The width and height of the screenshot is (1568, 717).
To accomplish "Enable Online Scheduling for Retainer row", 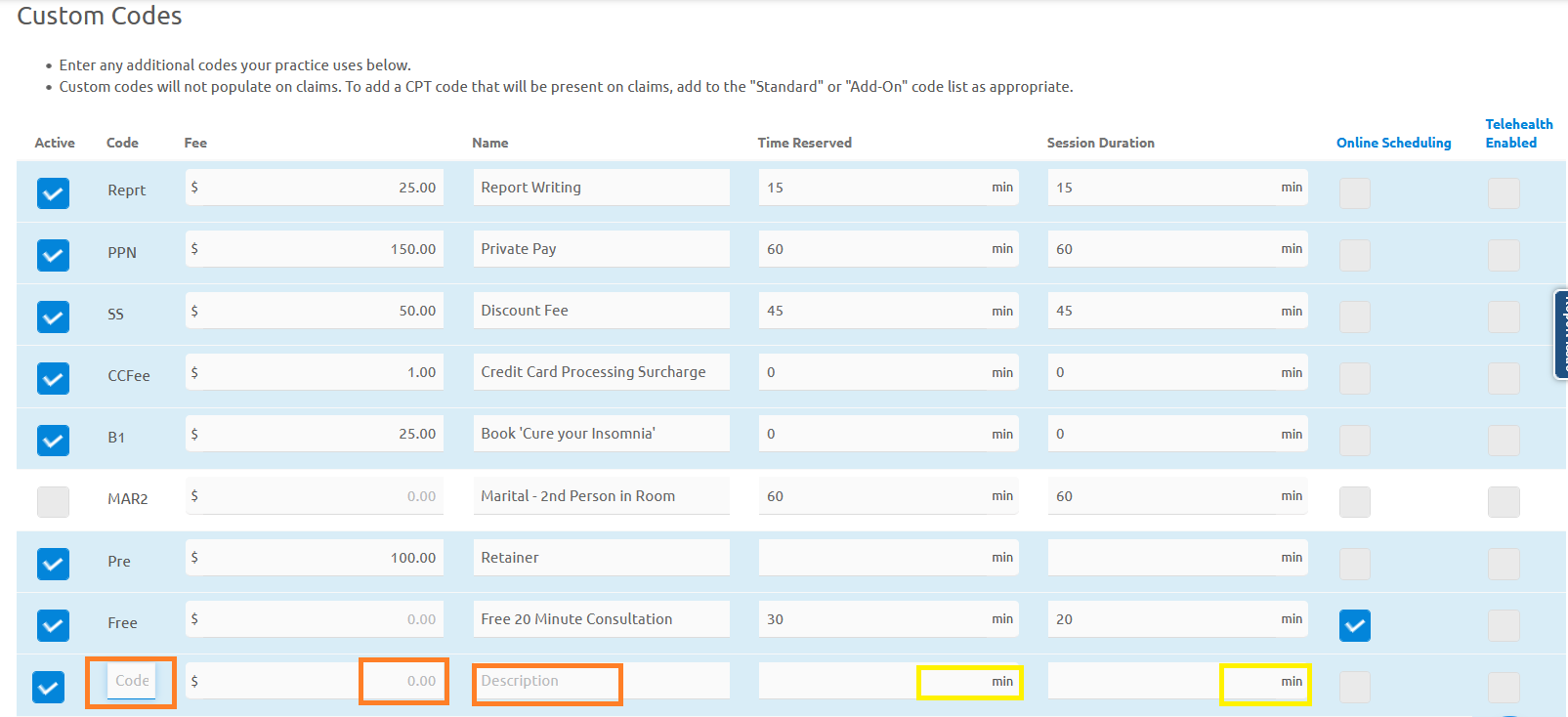I will coord(1354,564).
